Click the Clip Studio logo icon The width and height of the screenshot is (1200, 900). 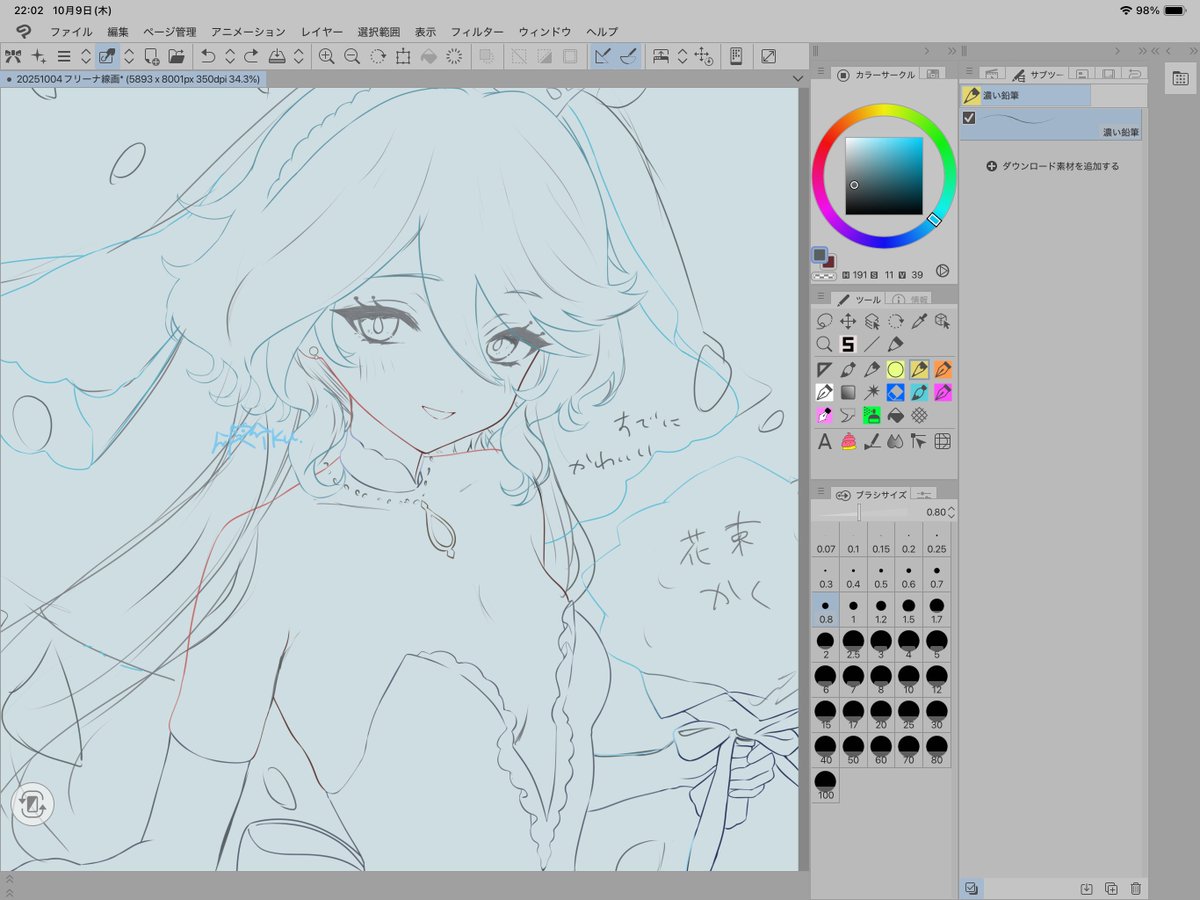point(23,31)
